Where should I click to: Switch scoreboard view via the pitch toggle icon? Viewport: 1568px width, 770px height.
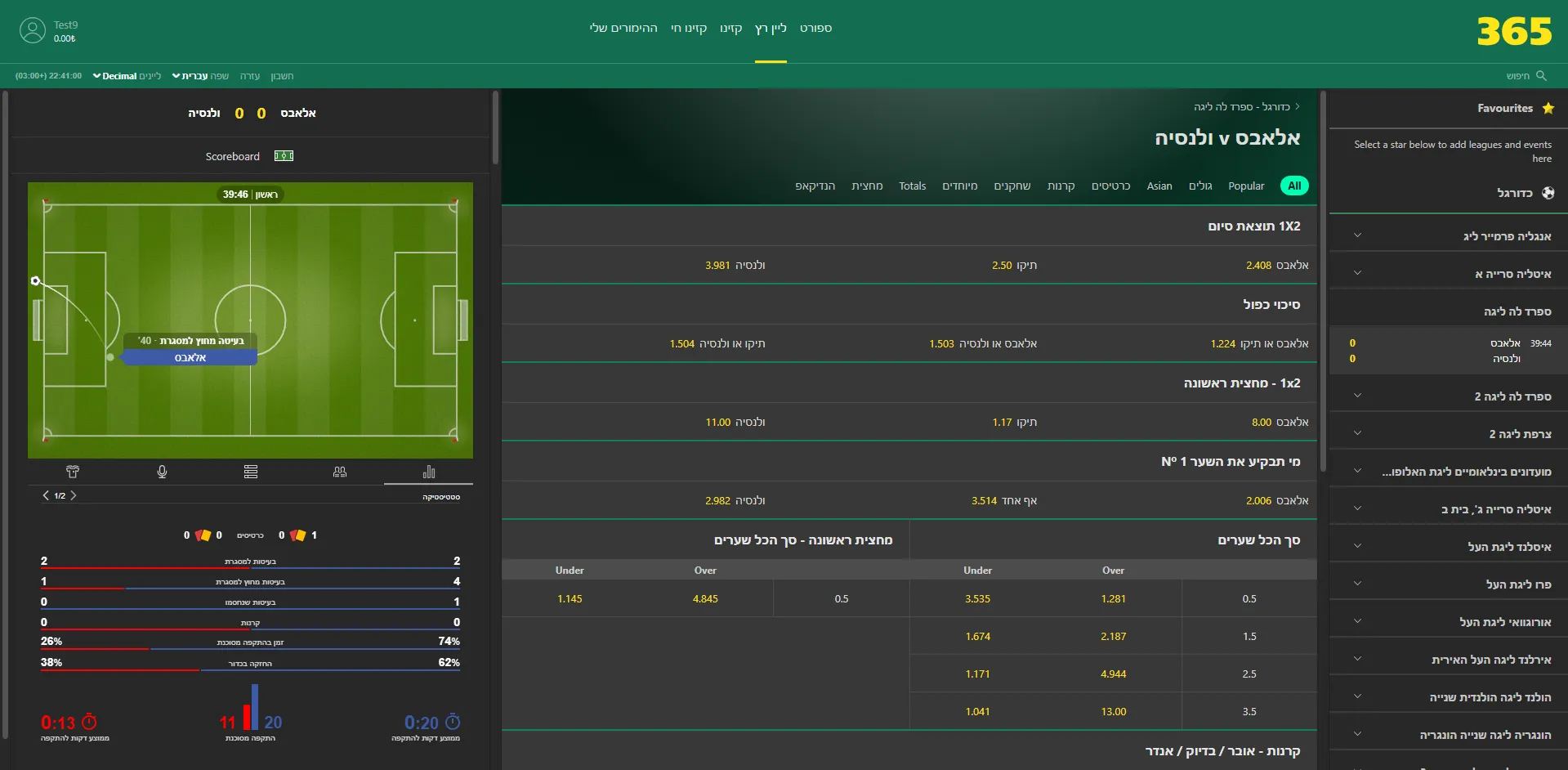tap(283, 155)
